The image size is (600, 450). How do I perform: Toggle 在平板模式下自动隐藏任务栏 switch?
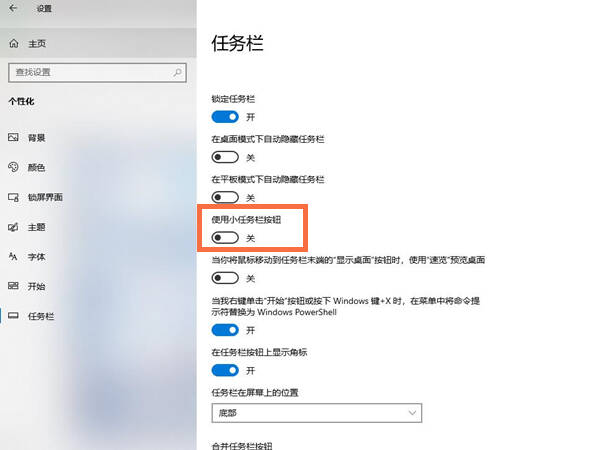tap(225, 197)
